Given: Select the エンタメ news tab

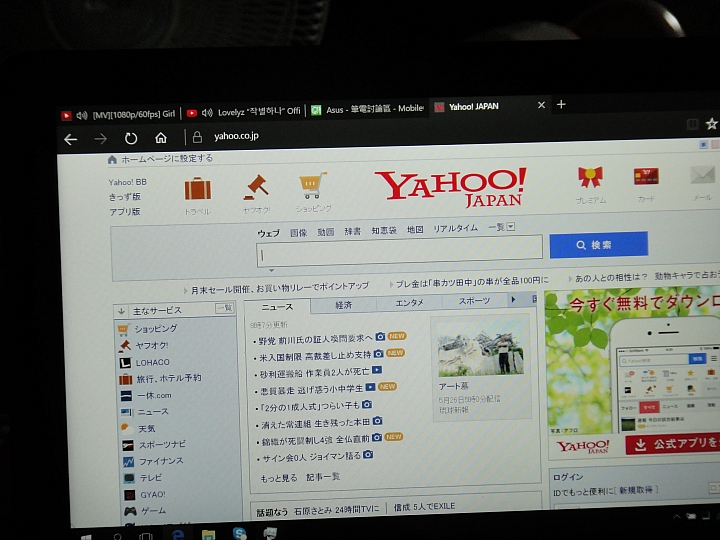Looking at the screenshot, I should tap(409, 303).
